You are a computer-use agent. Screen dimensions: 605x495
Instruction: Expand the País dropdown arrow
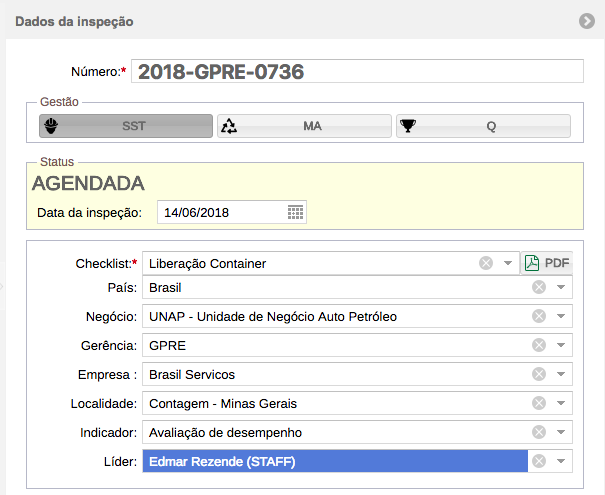[x=561, y=287]
